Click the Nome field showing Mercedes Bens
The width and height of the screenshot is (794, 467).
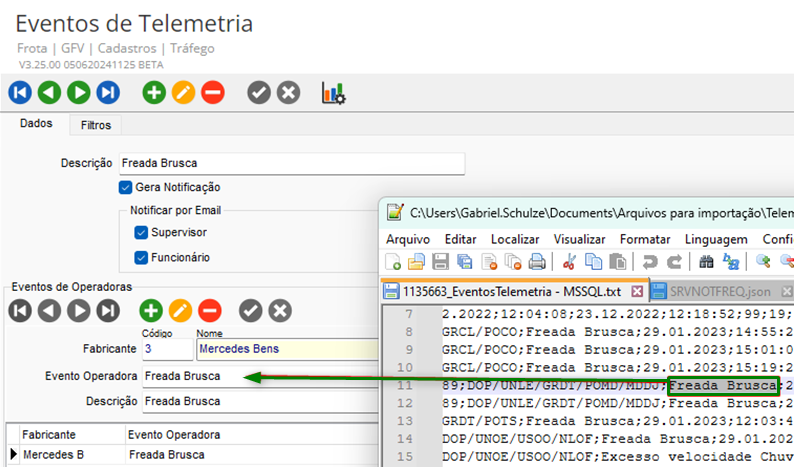288,349
